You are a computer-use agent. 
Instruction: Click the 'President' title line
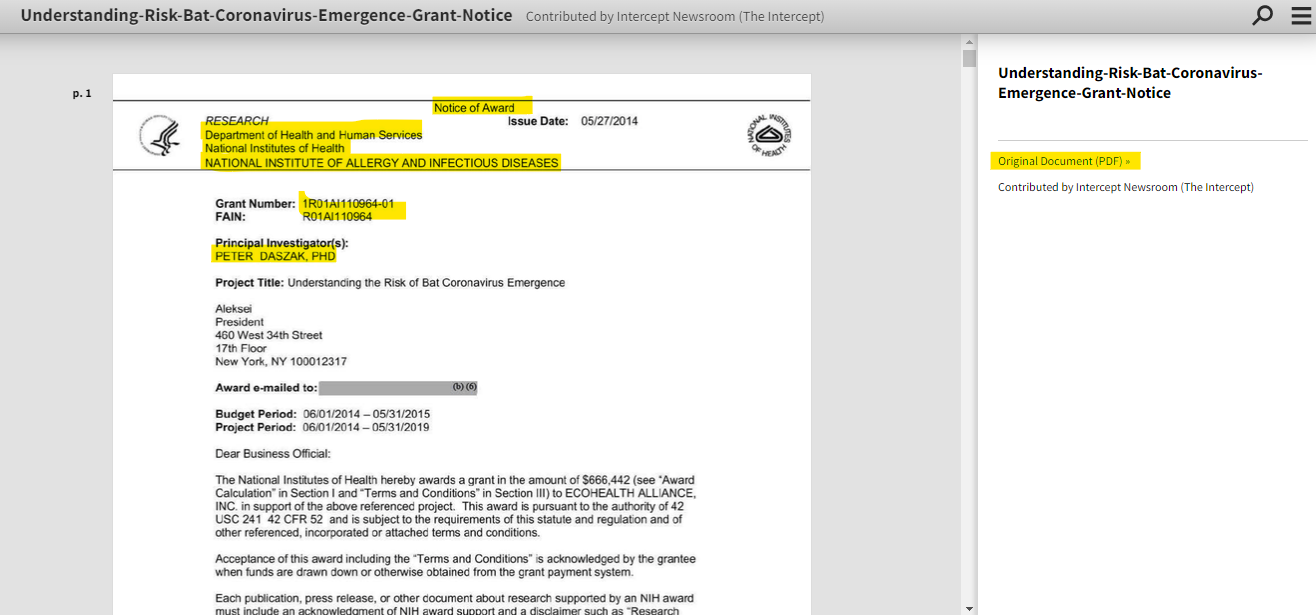(x=240, y=322)
